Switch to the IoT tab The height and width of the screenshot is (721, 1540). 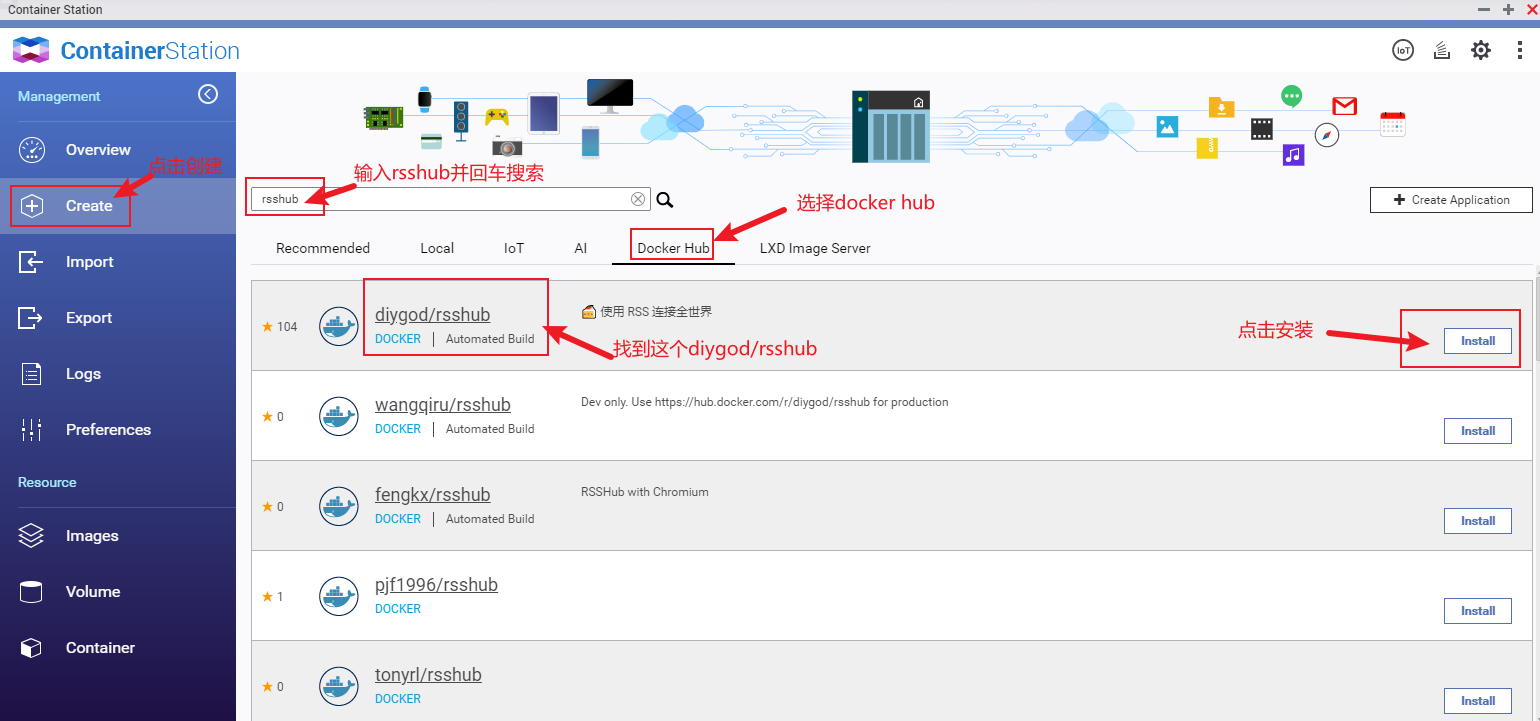pyautogui.click(x=514, y=248)
